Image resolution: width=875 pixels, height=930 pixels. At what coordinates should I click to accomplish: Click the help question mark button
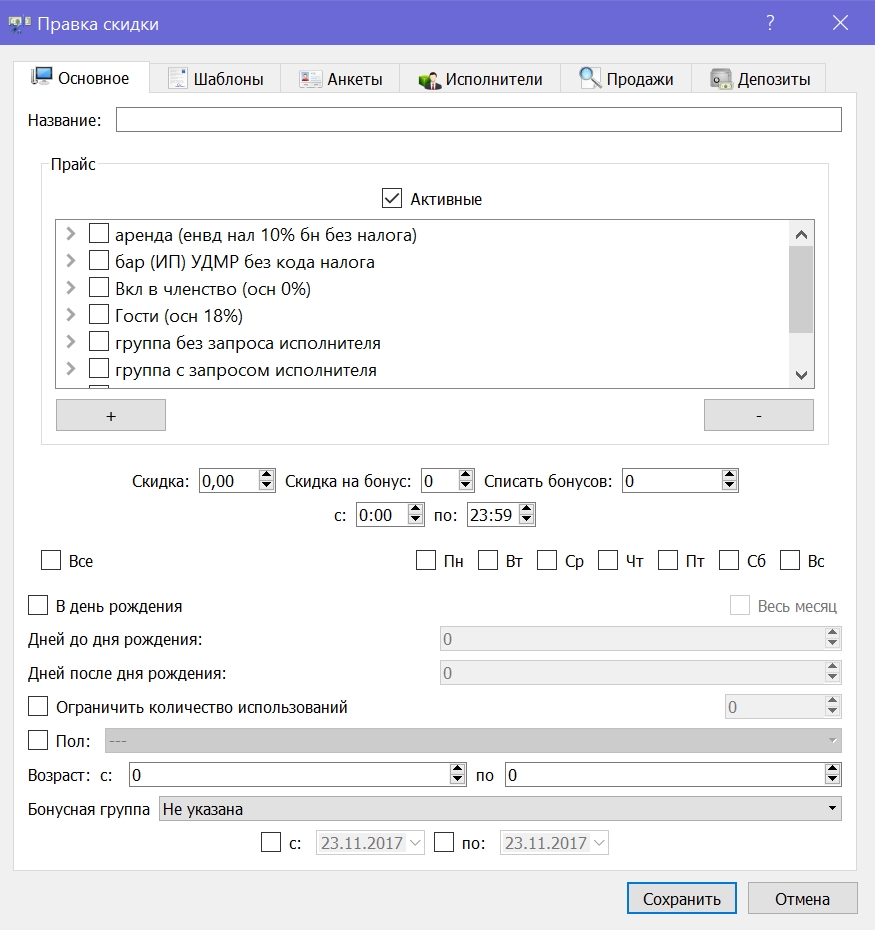pos(770,23)
